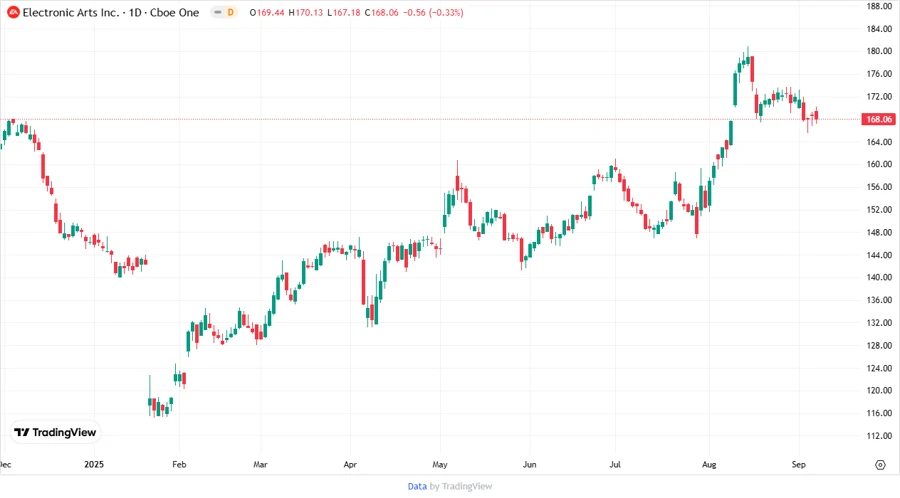Click the 164.00 price axis label

pos(879,142)
